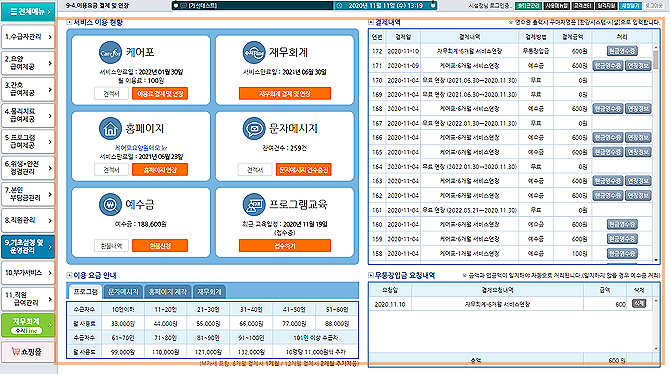Click the small square icon before 이용 요금 안내
The height and width of the screenshot is (374, 670).
(69, 275)
